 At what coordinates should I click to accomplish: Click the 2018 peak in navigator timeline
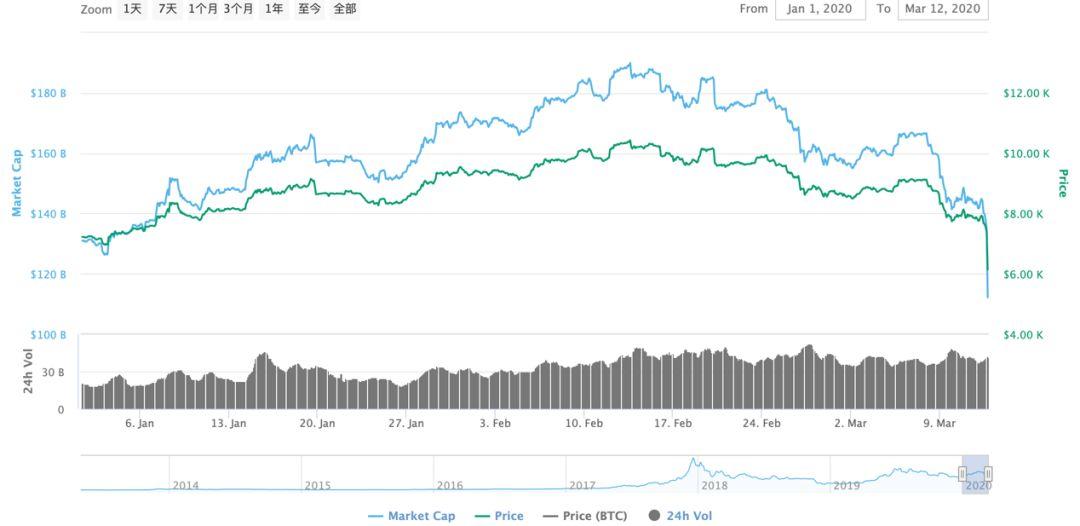[x=691, y=462]
